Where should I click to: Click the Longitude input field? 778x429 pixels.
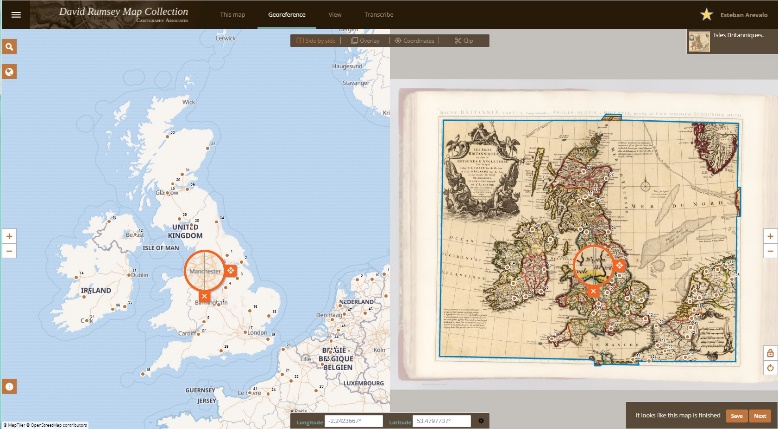353,421
